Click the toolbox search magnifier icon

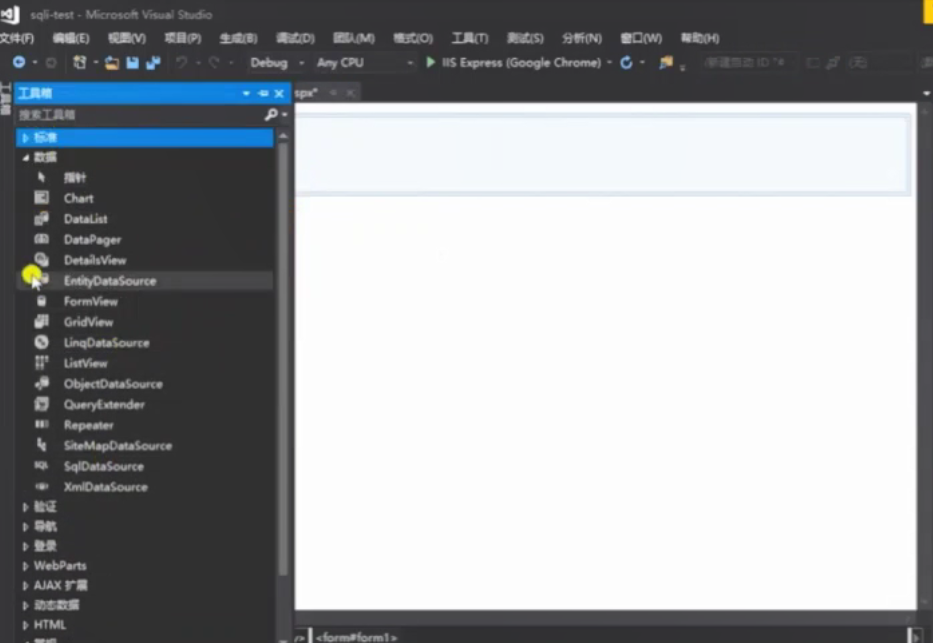coord(271,114)
